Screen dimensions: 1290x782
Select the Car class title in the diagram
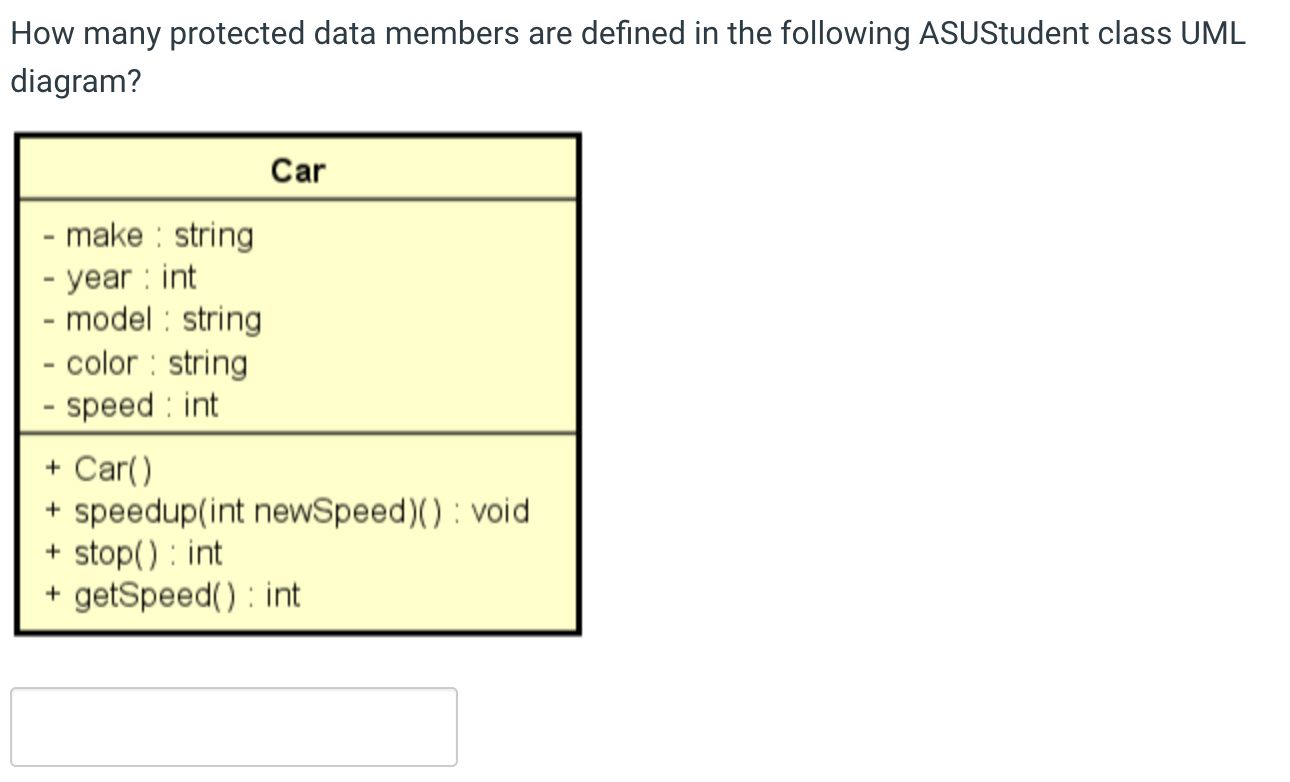[x=297, y=171]
